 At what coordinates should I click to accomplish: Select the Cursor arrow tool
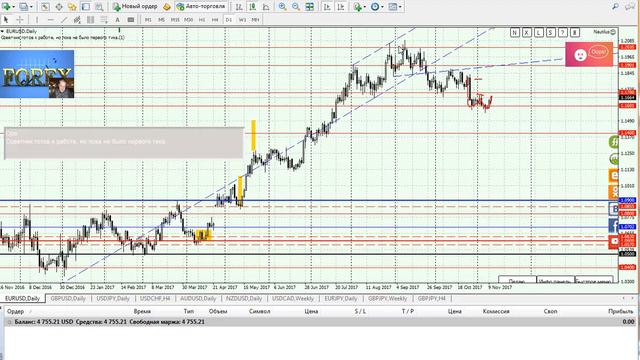(x=6, y=20)
